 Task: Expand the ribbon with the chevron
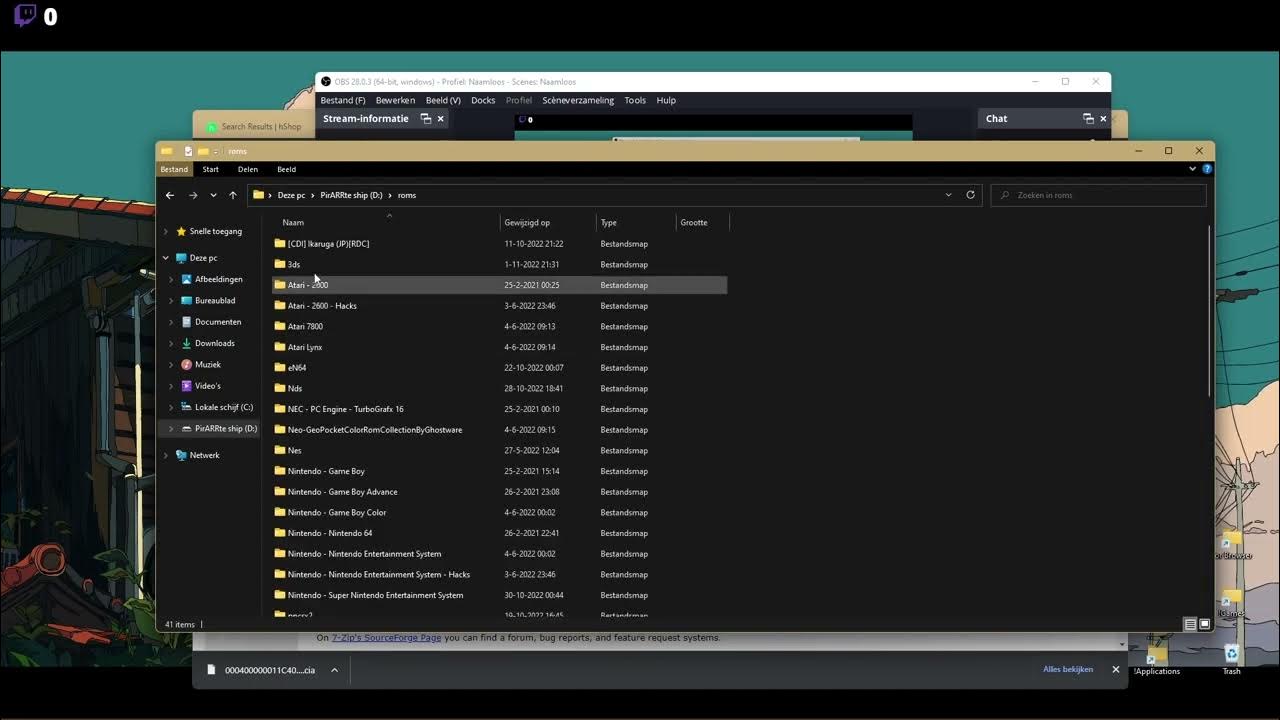pyautogui.click(x=1192, y=169)
